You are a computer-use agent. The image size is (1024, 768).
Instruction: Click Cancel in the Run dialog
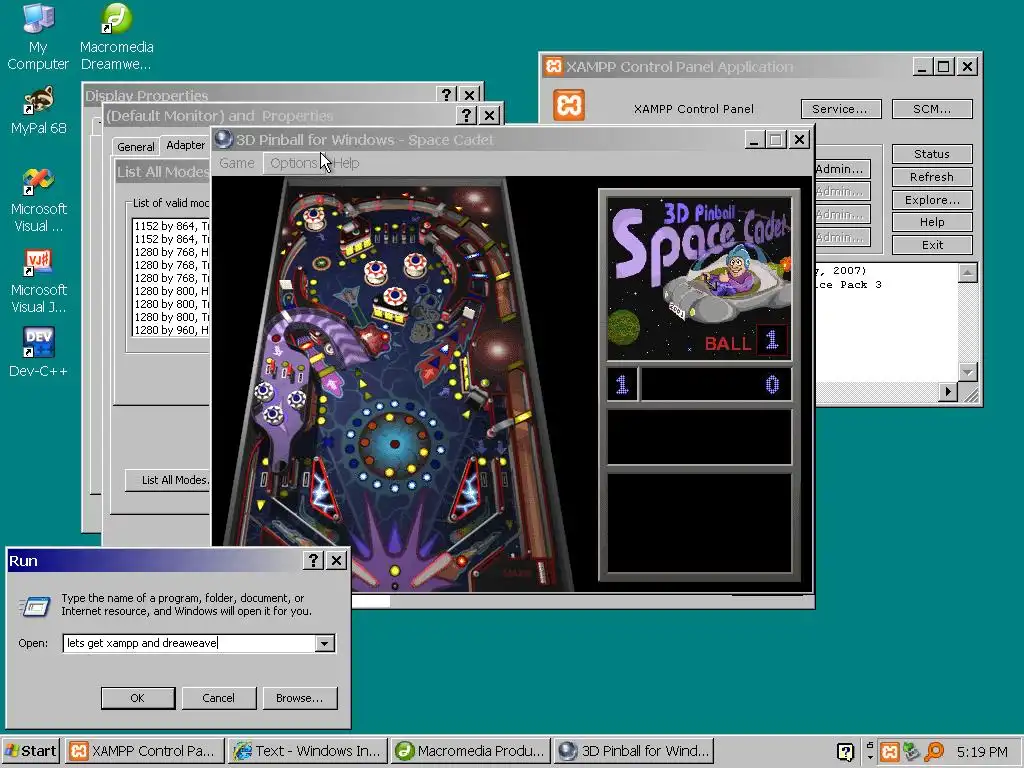click(x=219, y=698)
